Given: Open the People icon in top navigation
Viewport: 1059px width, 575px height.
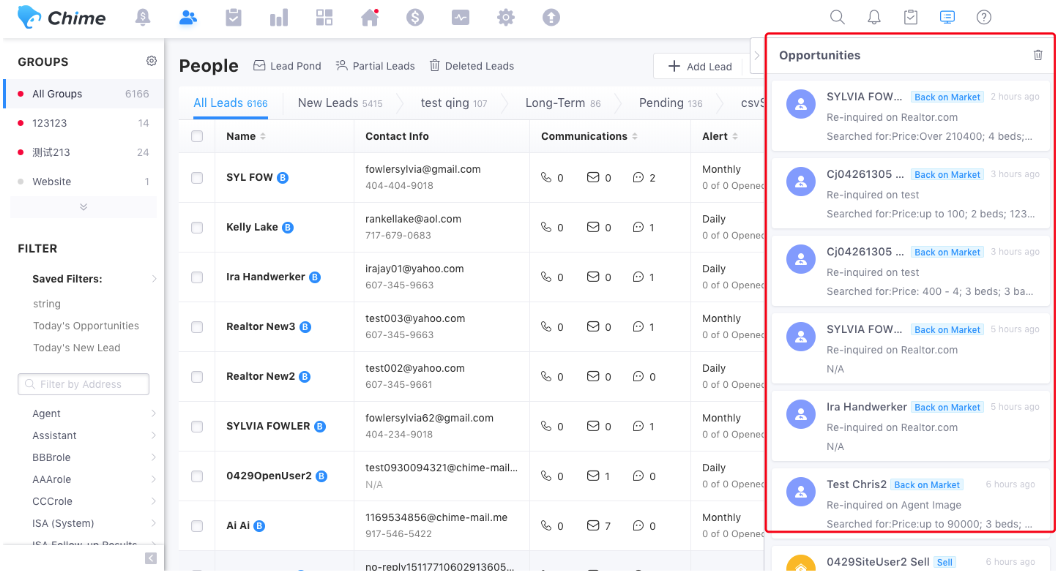Looking at the screenshot, I should [188, 18].
